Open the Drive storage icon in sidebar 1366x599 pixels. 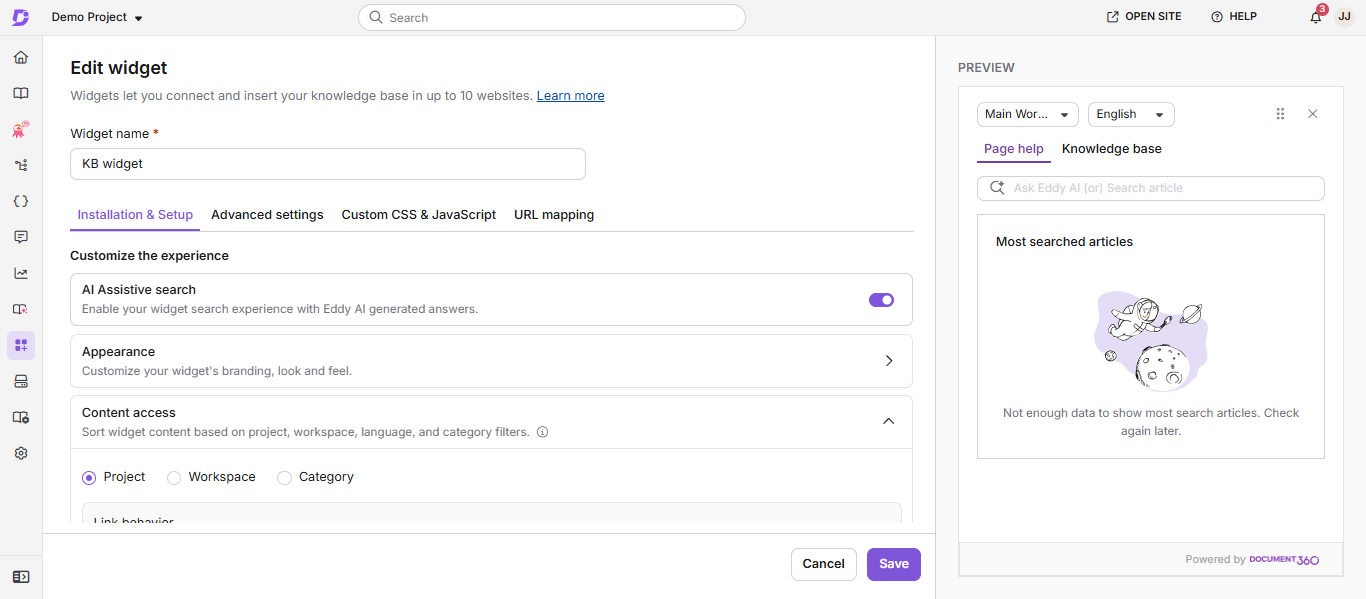(21, 381)
